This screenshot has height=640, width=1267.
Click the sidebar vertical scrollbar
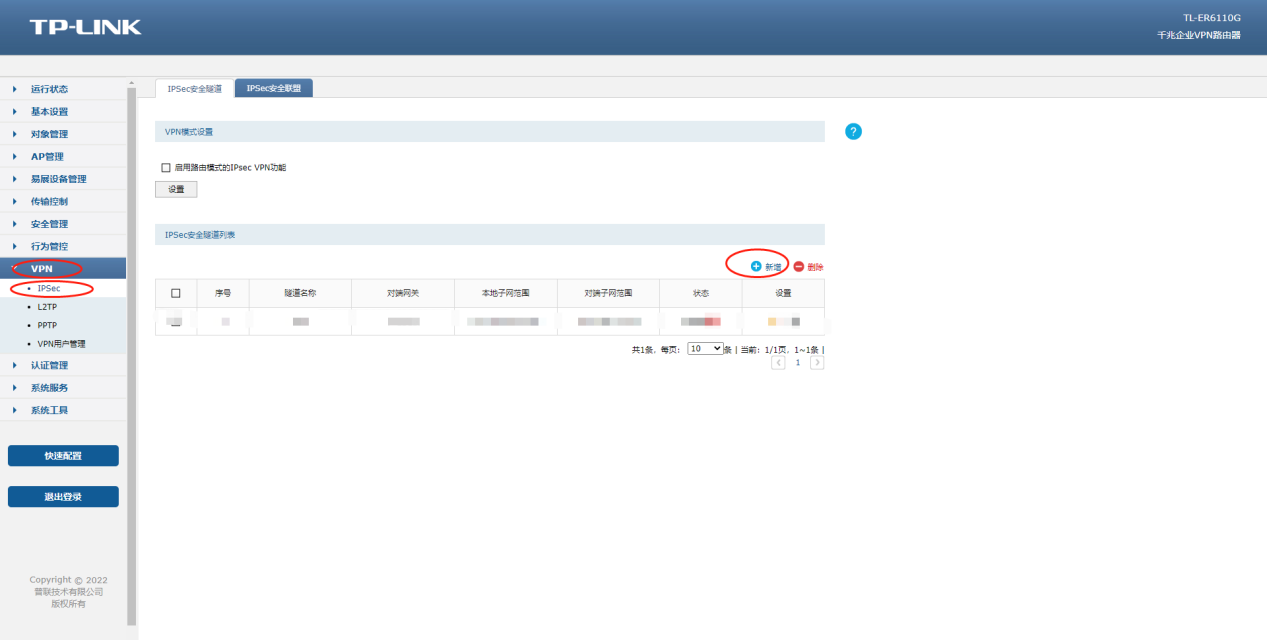click(x=131, y=350)
